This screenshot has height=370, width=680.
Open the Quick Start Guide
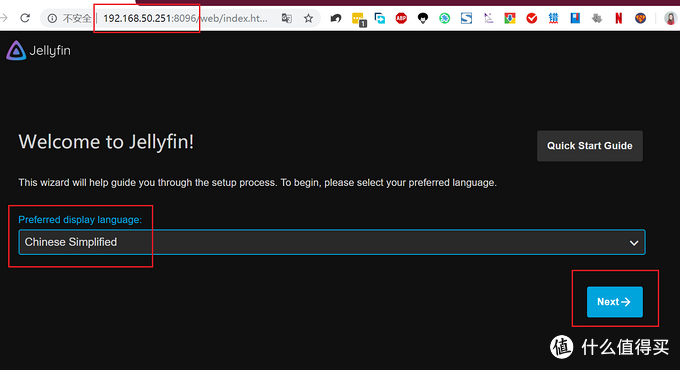coord(590,146)
